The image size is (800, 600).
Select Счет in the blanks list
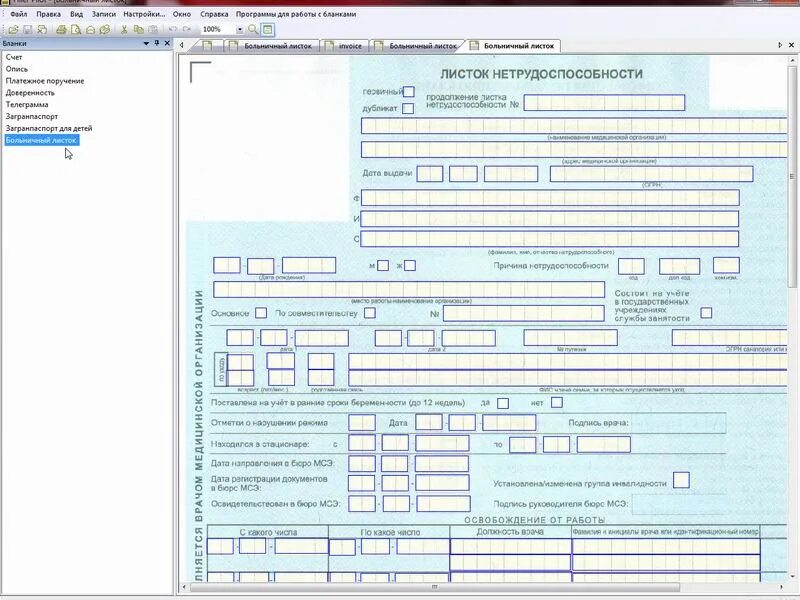(14, 57)
